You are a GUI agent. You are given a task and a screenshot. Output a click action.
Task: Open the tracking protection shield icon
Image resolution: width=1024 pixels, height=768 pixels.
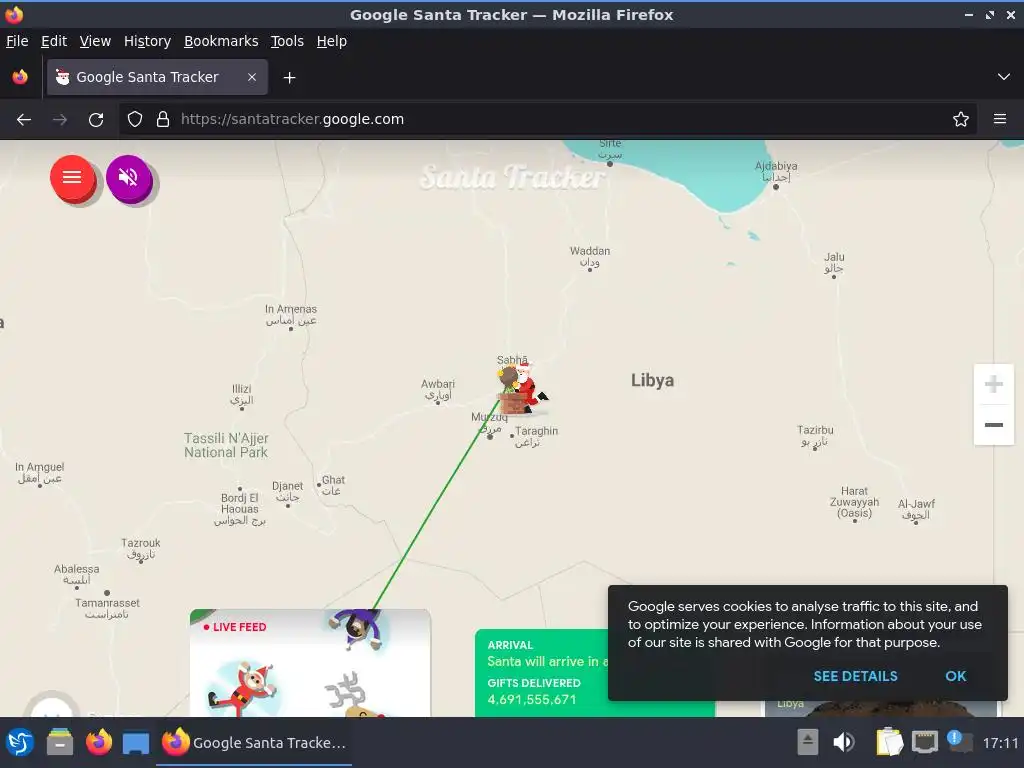(135, 120)
